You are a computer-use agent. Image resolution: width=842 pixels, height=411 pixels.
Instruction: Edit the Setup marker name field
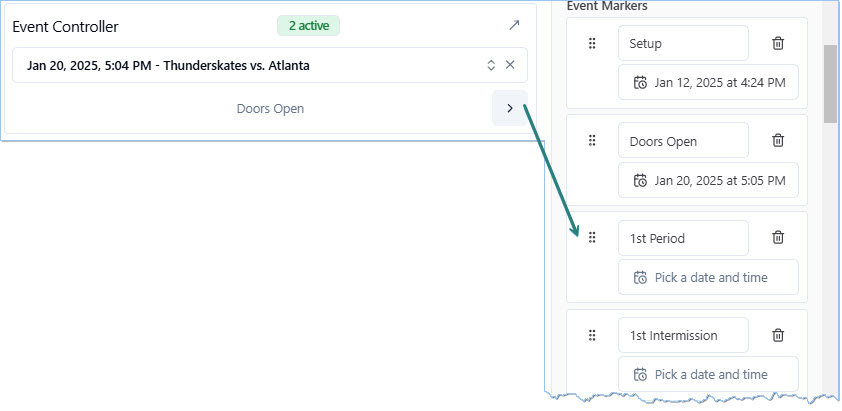click(683, 43)
